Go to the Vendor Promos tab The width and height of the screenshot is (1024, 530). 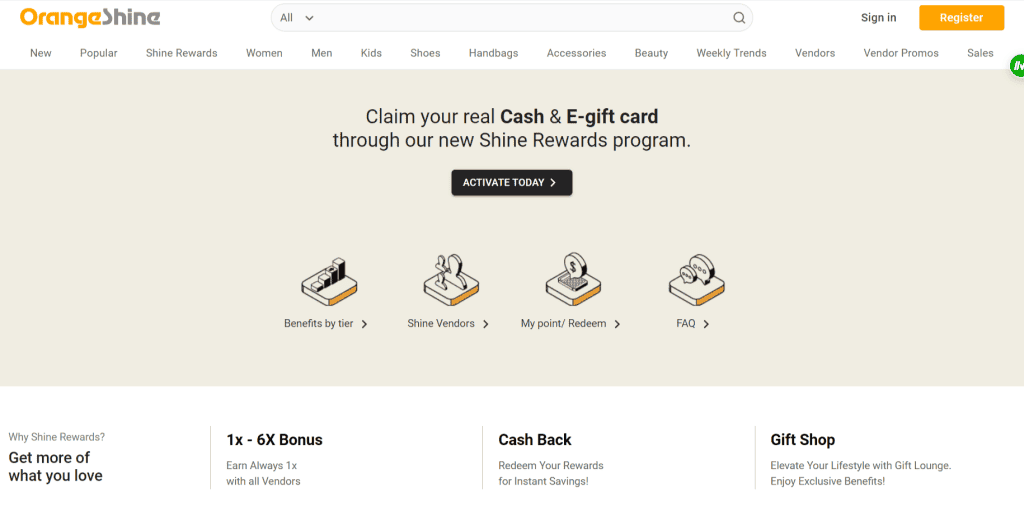[901, 53]
